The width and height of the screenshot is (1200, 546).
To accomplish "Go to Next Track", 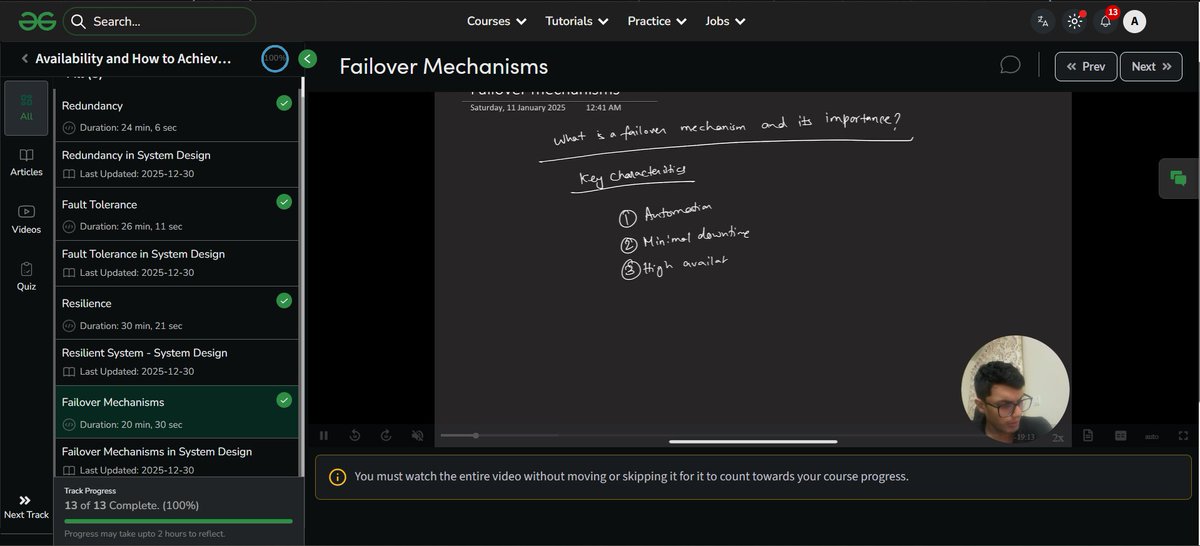I will point(26,507).
